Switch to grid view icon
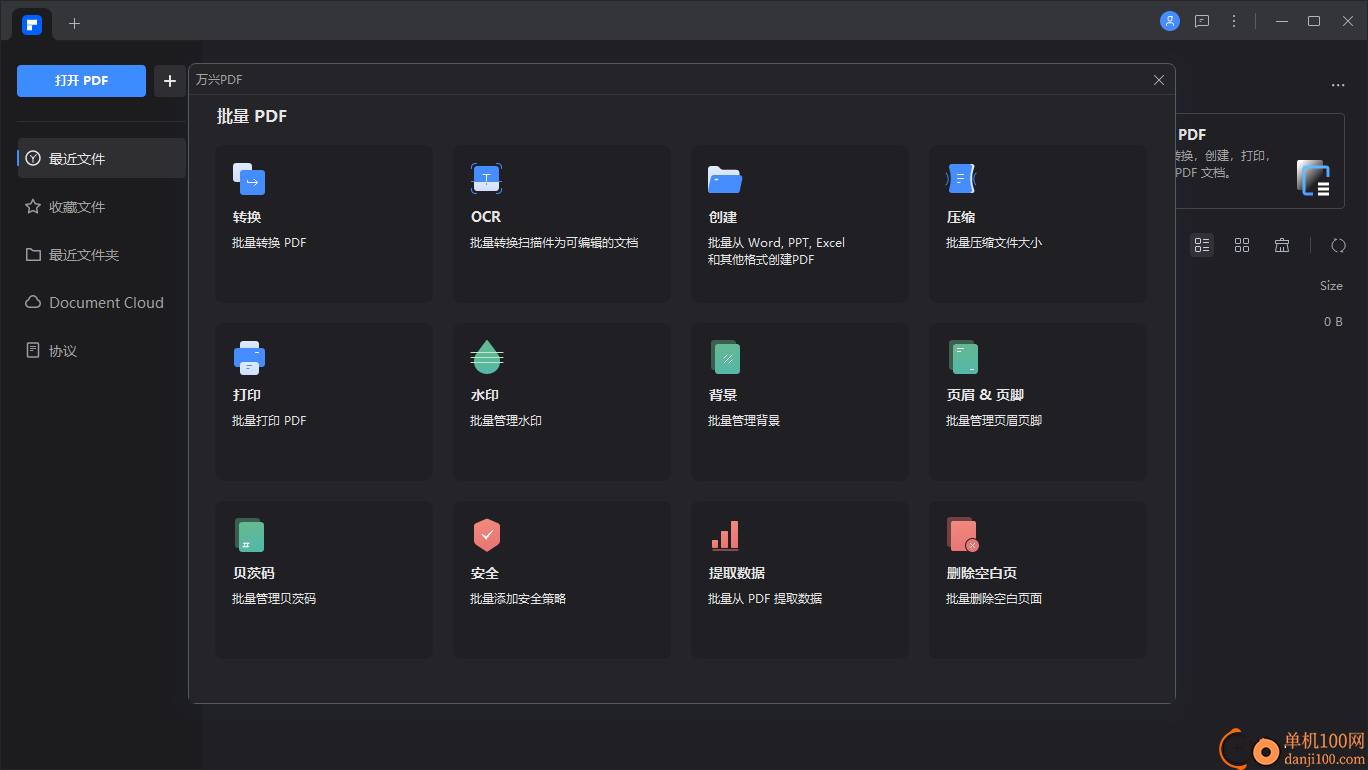This screenshot has width=1368, height=770. click(1242, 245)
